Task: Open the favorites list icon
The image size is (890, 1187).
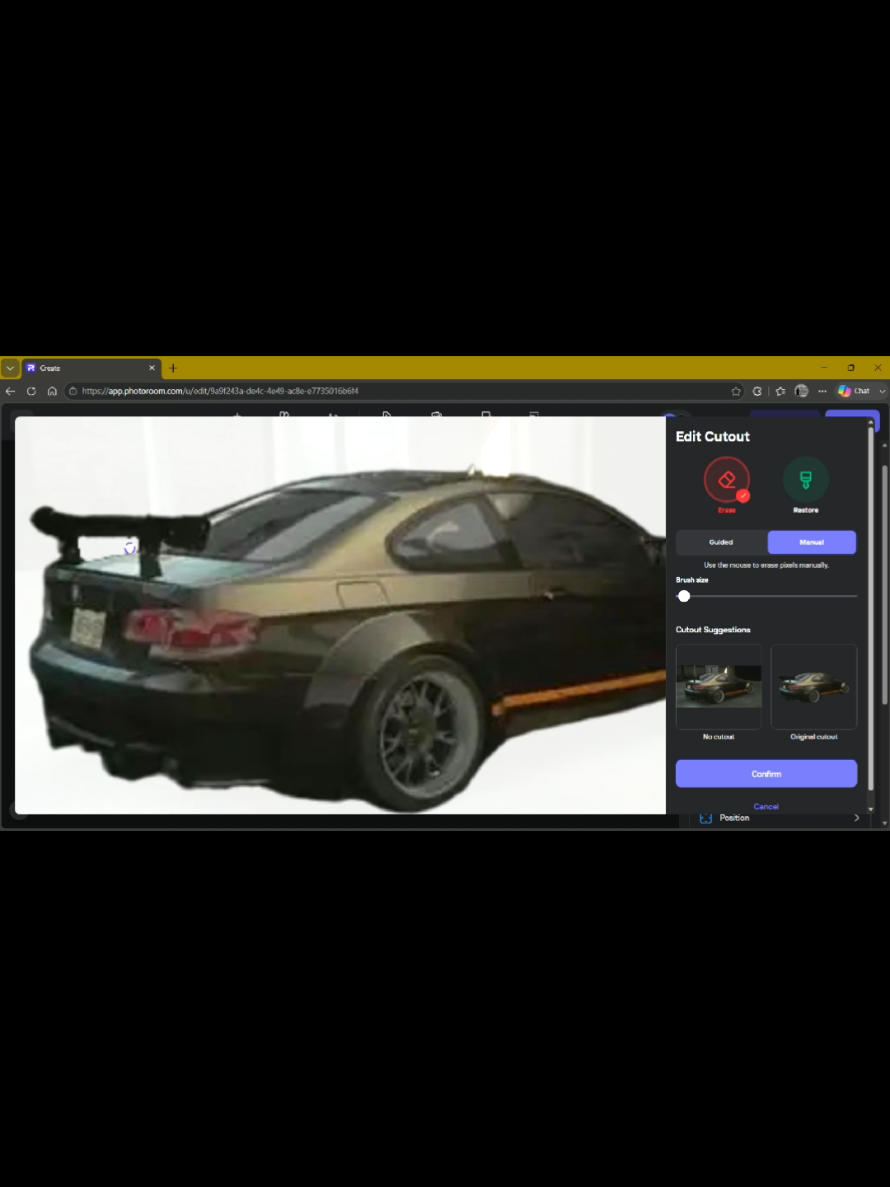Action: 780,391
